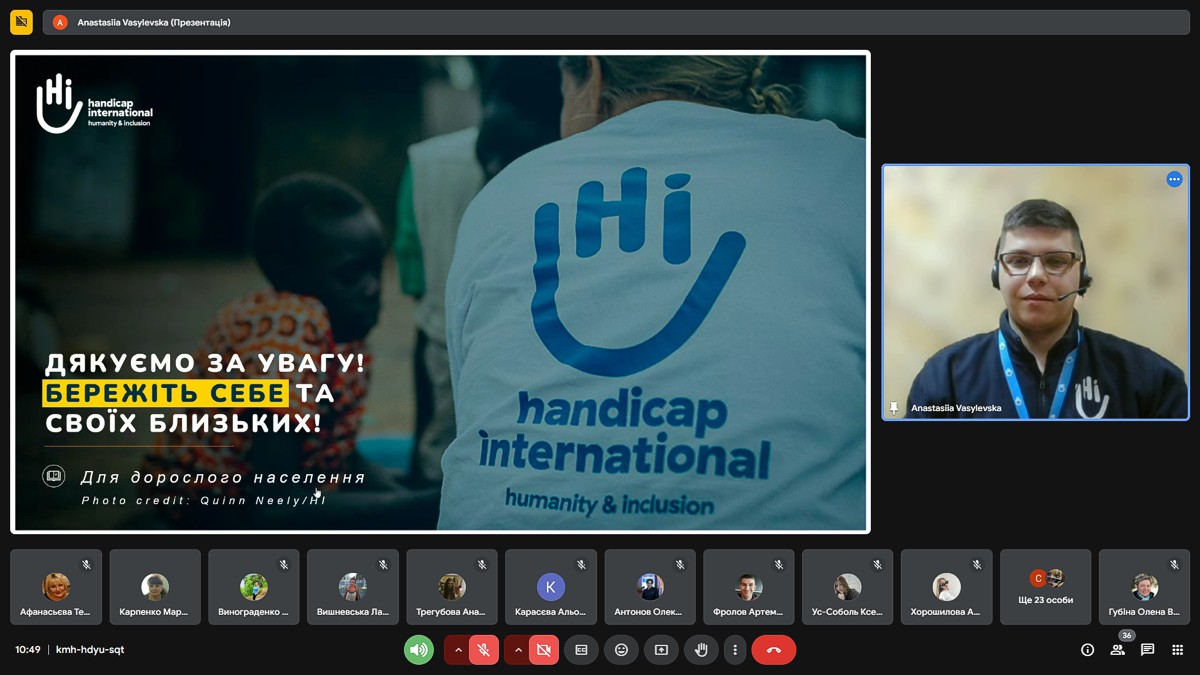The height and width of the screenshot is (675, 1200).
Task: Click the 10:49 clock in the bottom bar
Action: 28,650
